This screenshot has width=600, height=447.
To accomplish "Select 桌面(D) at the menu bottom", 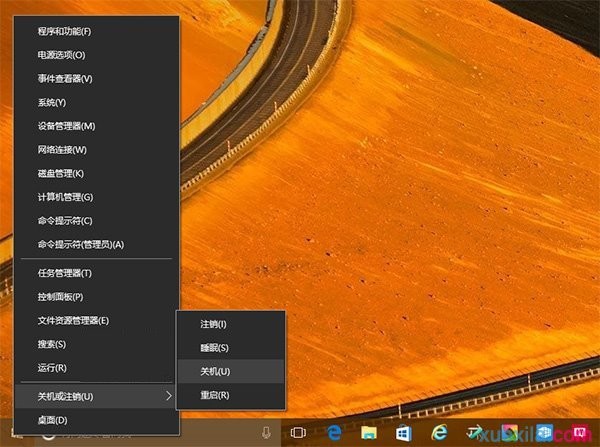I will tap(52, 419).
